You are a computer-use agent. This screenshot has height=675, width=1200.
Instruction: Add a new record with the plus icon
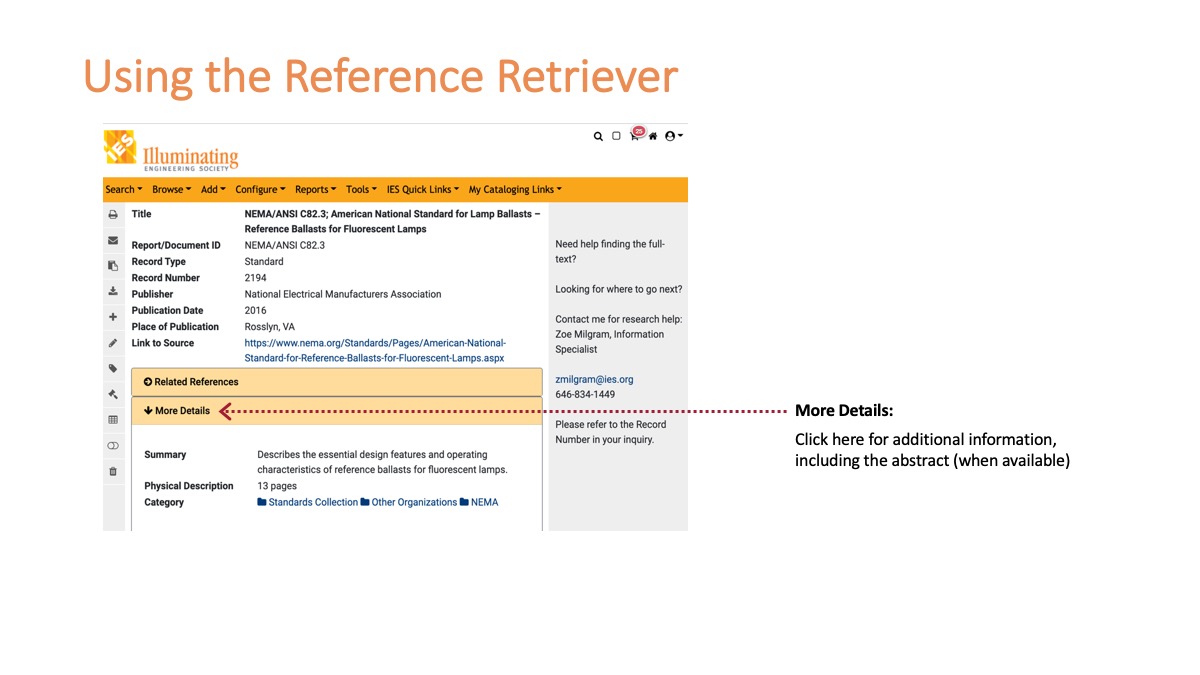[113, 317]
